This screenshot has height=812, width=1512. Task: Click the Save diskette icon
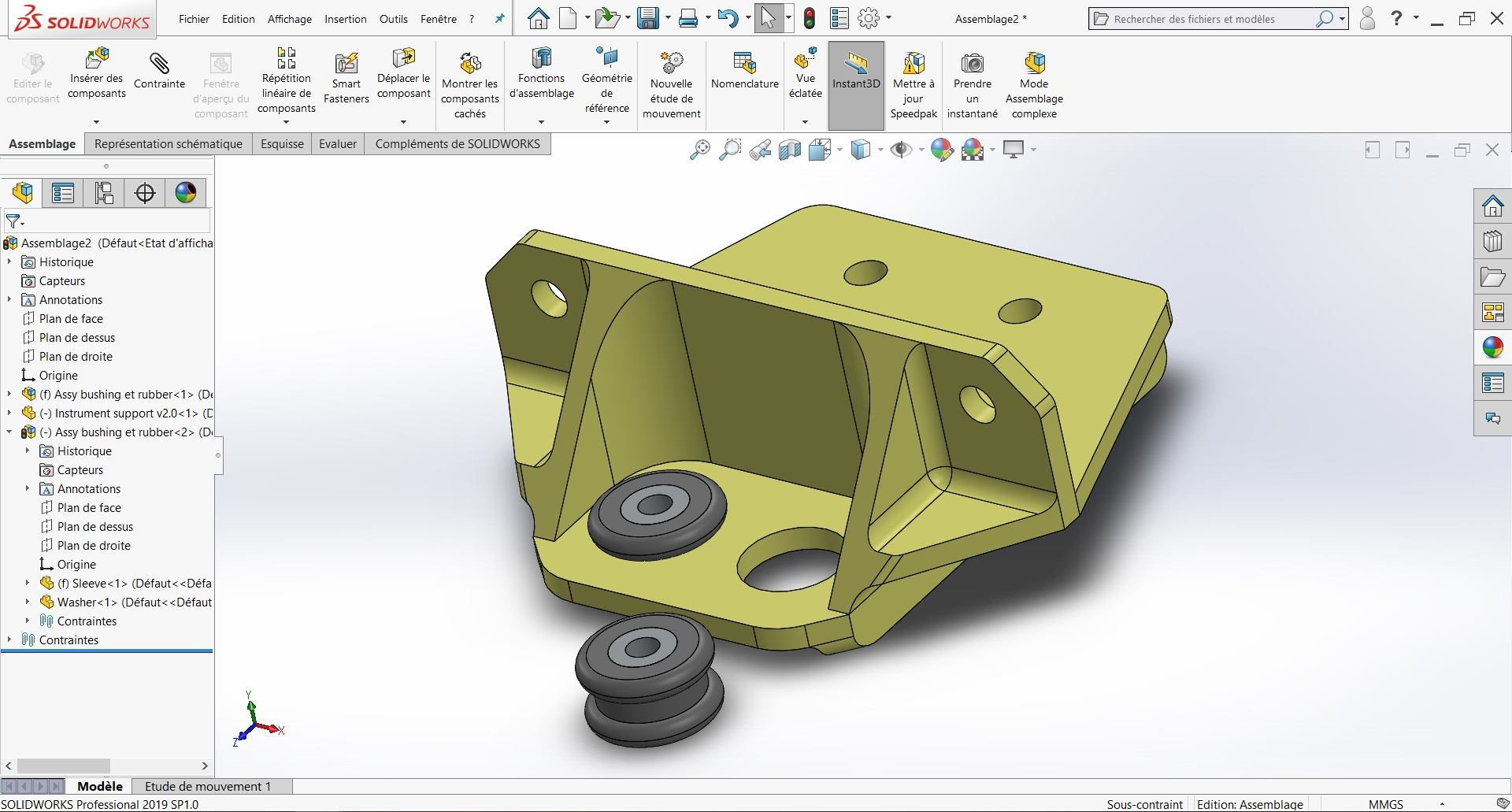pyautogui.click(x=647, y=18)
